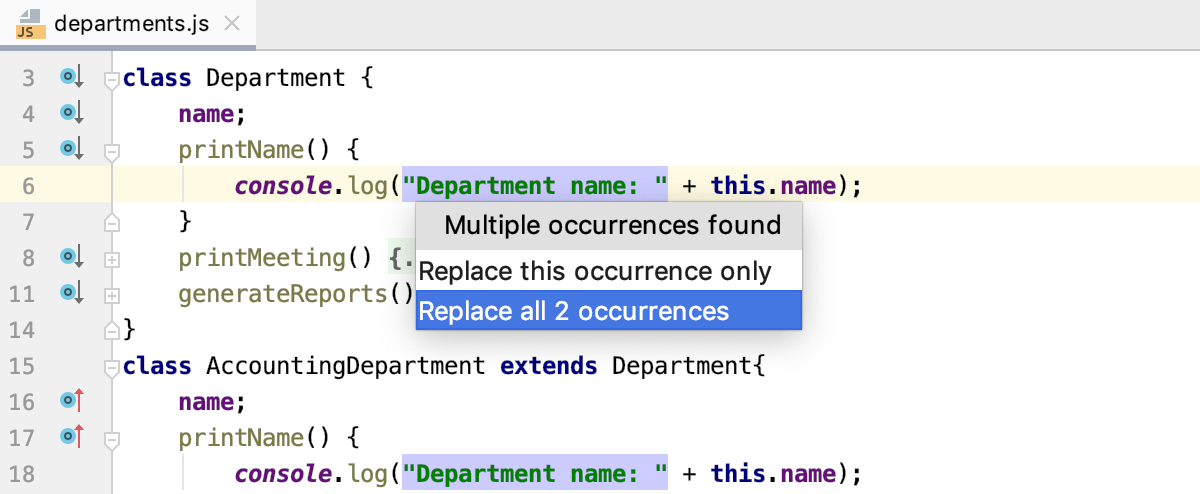
Task: Expand the folded generateReports method
Action: [x=112, y=294]
